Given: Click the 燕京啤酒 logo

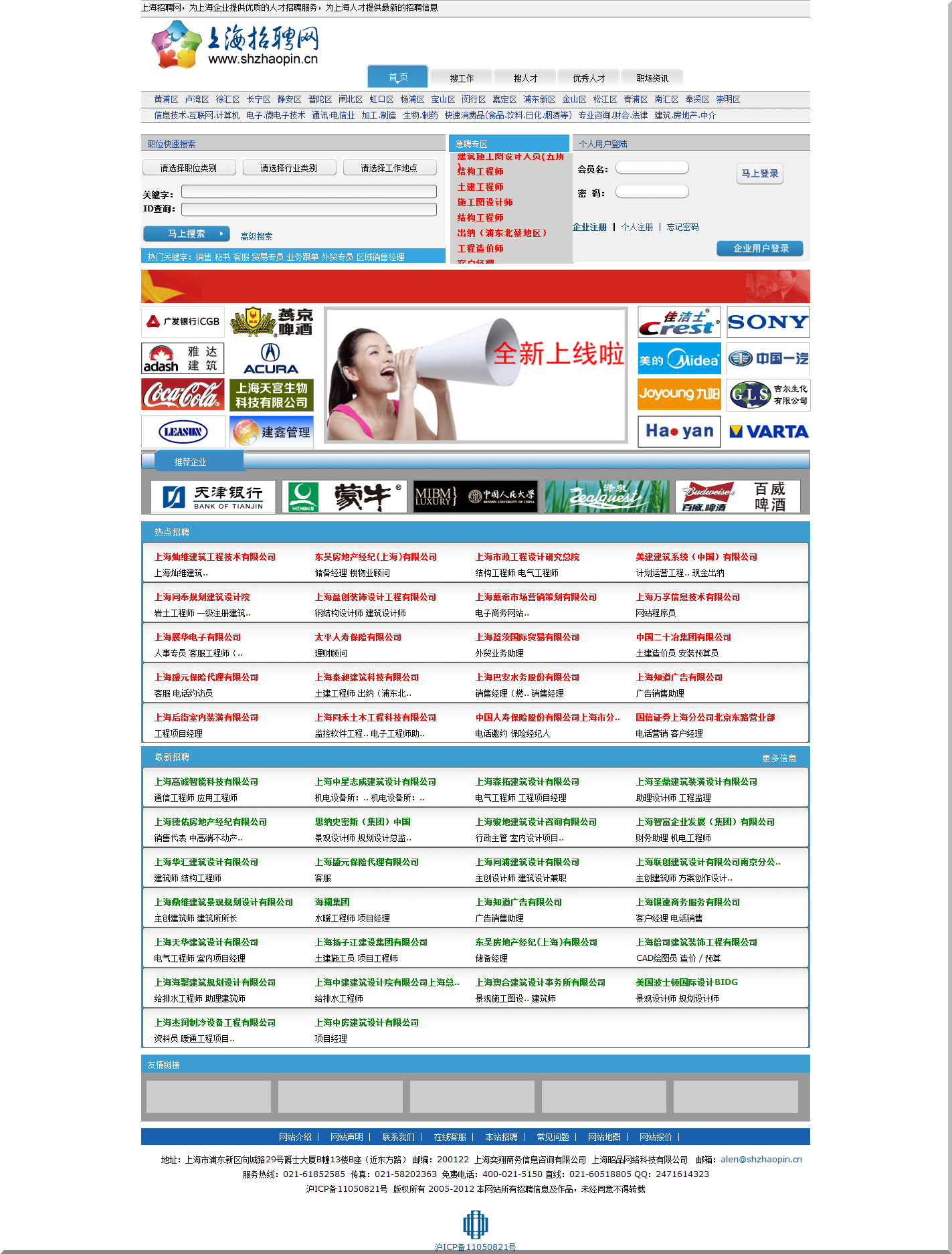Looking at the screenshot, I should 271,321.
